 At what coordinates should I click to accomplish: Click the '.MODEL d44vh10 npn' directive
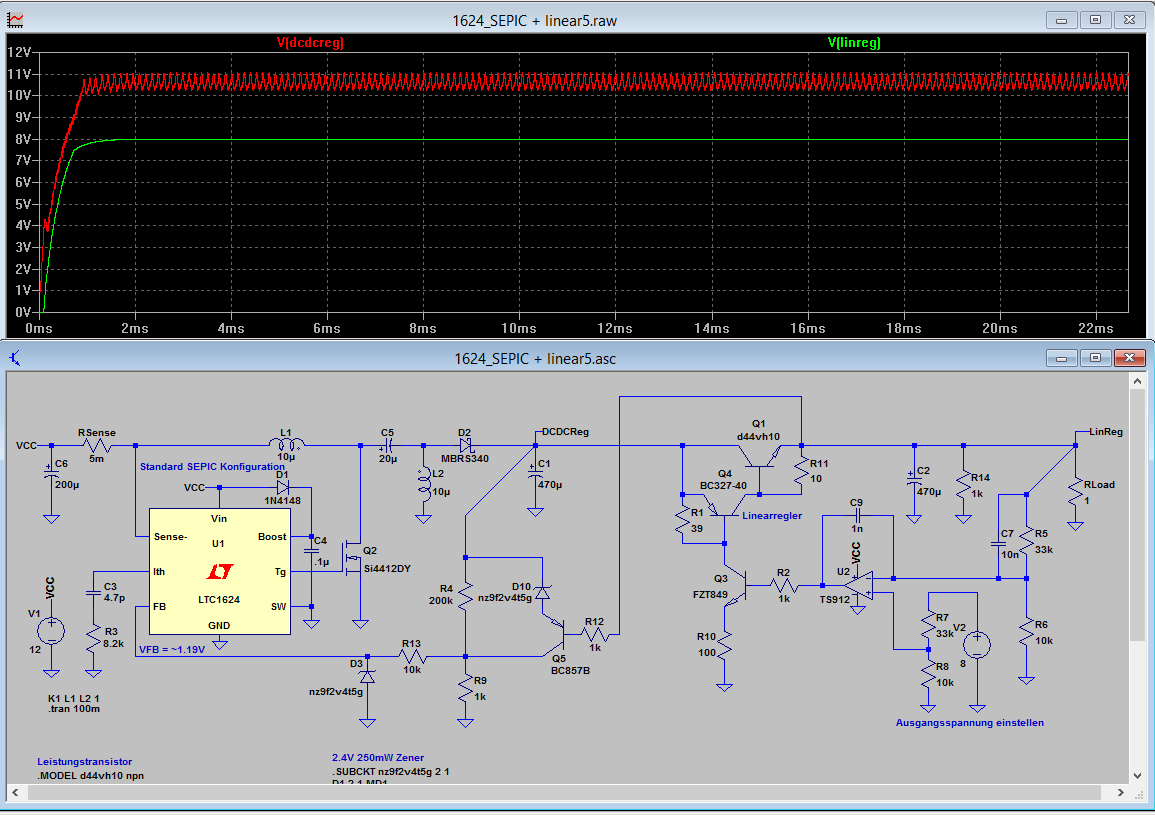pyautogui.click(x=91, y=776)
